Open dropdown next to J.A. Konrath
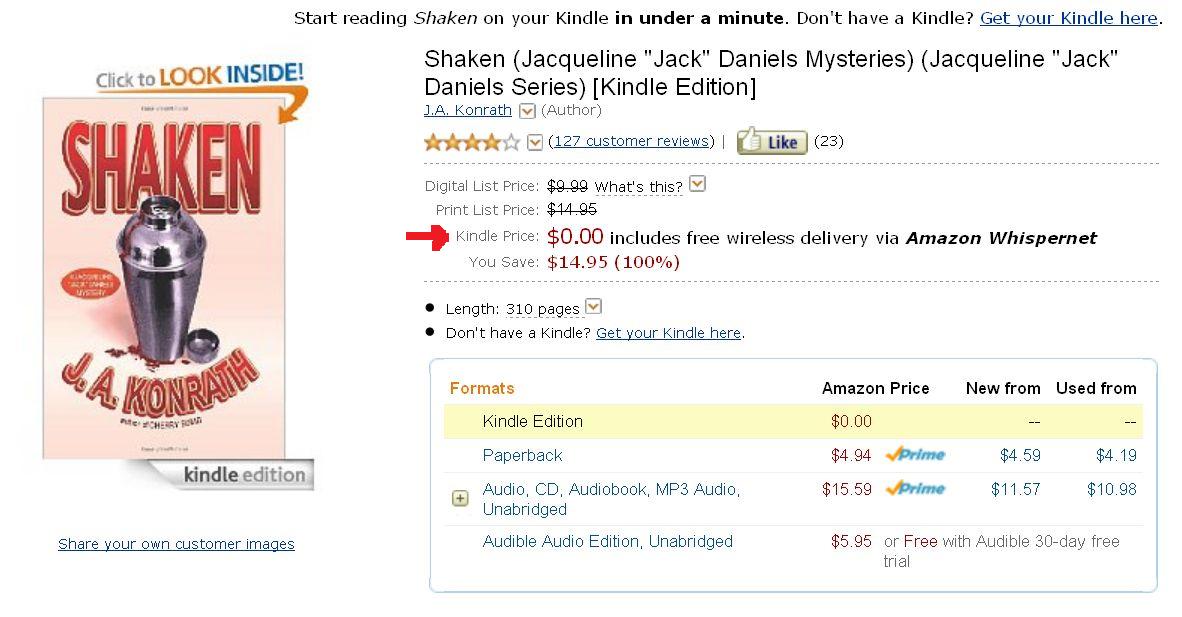This screenshot has width=1182, height=617. pos(527,111)
